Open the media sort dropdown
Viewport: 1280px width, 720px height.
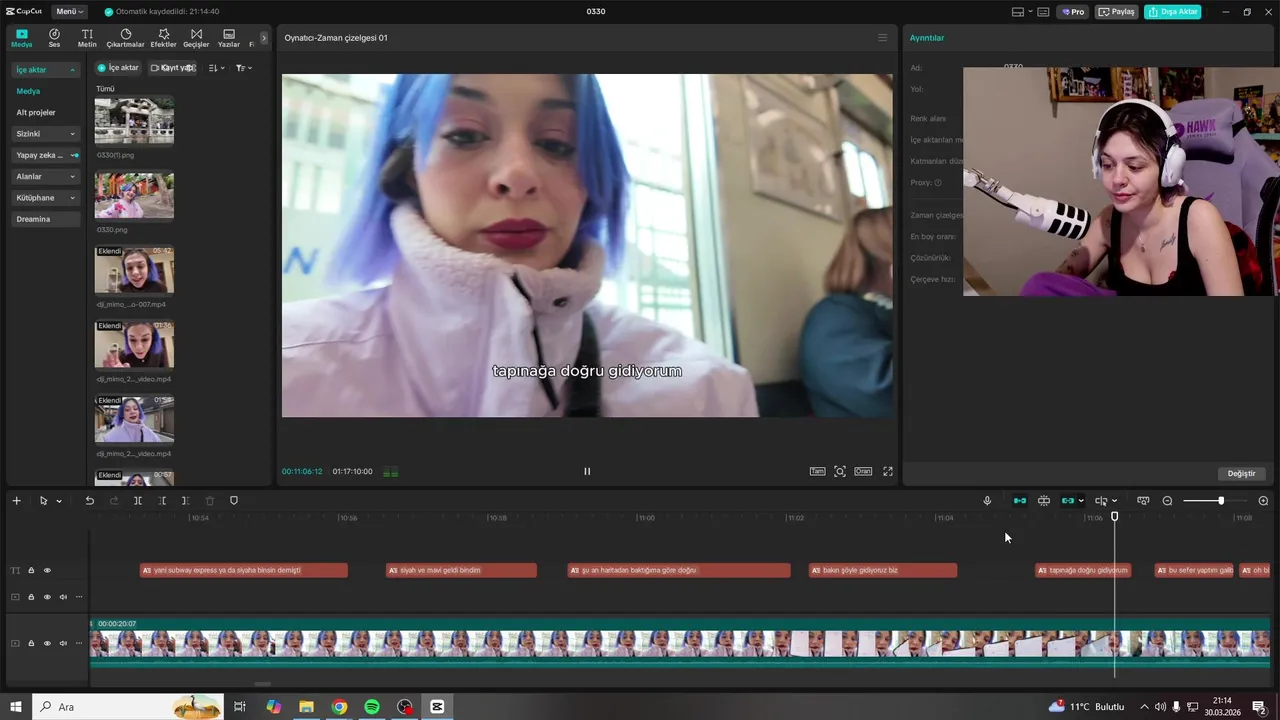[217, 68]
